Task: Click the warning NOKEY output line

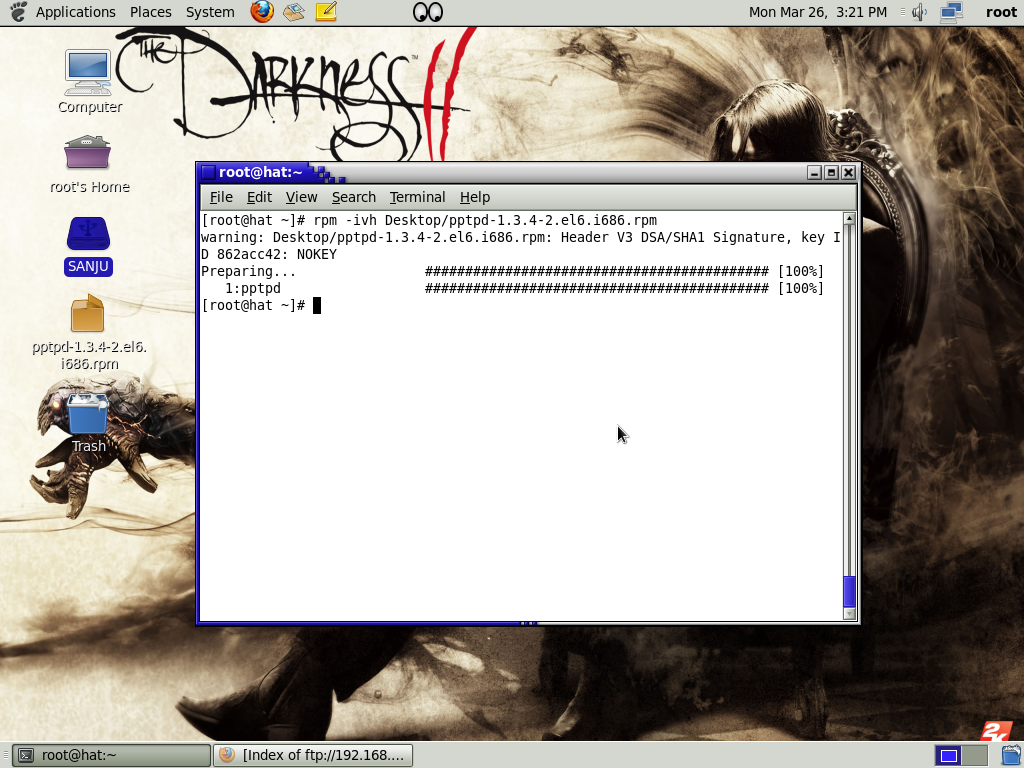Action: coord(520,246)
